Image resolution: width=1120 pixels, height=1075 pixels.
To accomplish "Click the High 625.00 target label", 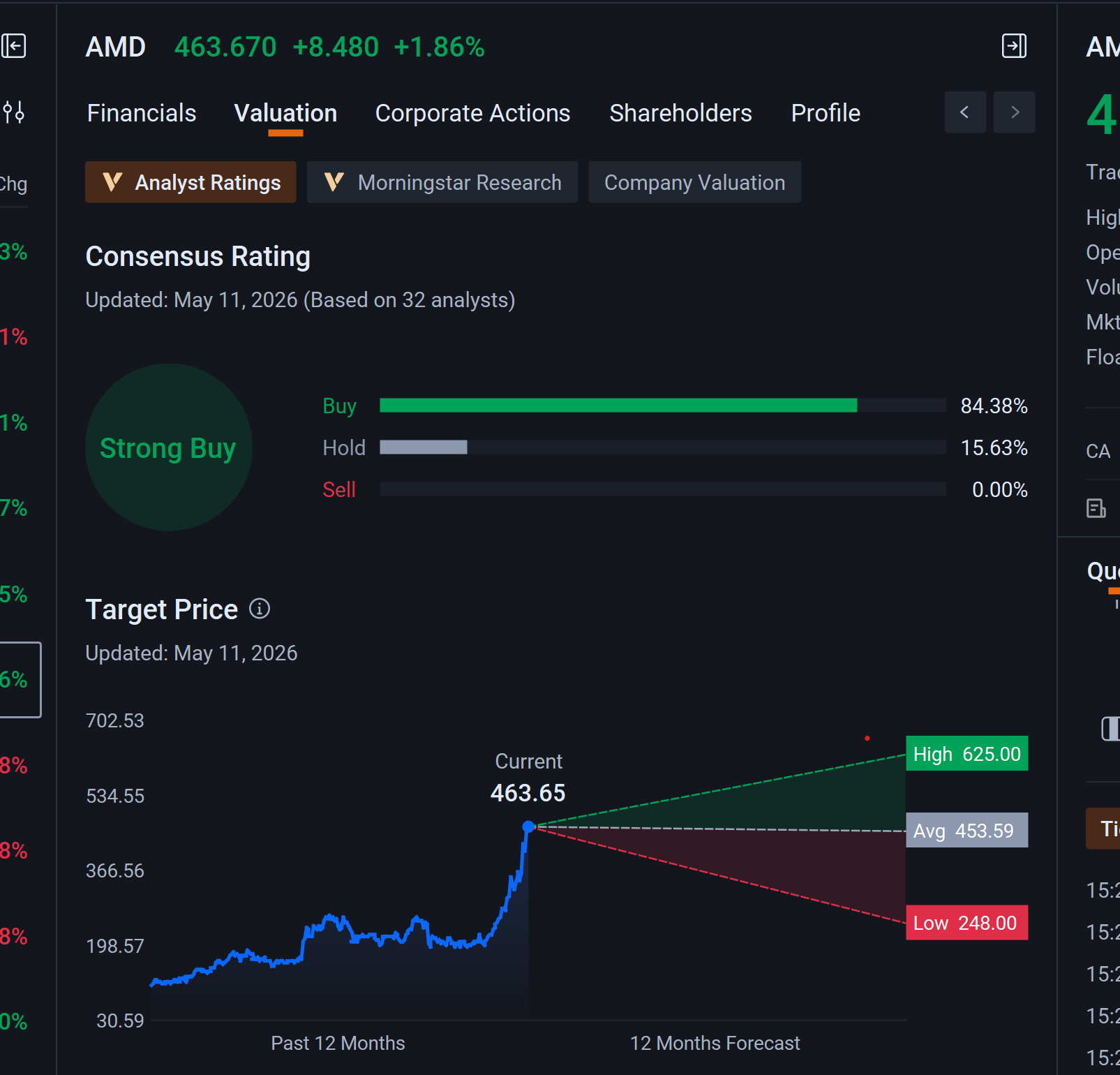I will [x=967, y=754].
